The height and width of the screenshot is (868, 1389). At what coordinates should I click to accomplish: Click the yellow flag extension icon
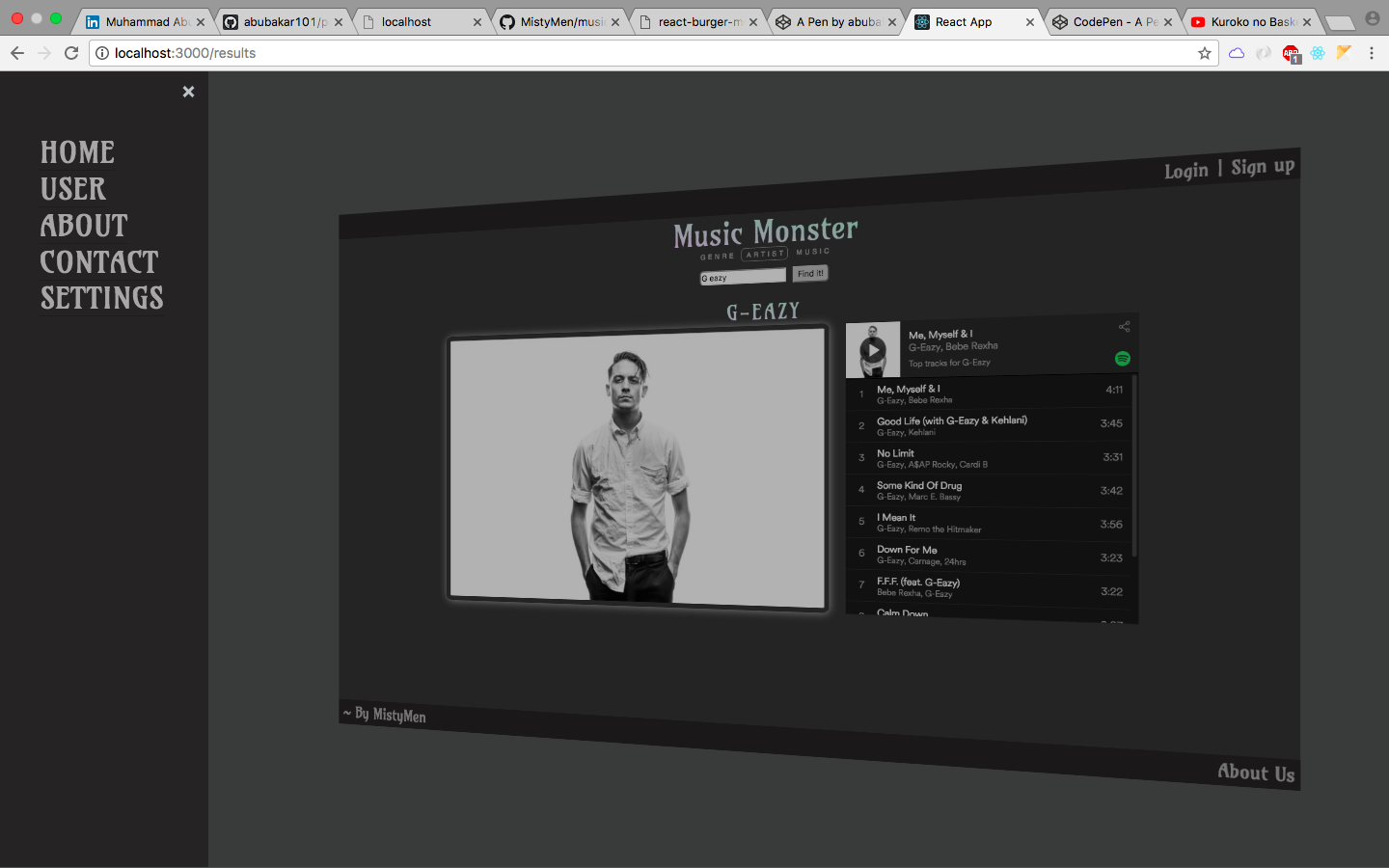coord(1344,52)
